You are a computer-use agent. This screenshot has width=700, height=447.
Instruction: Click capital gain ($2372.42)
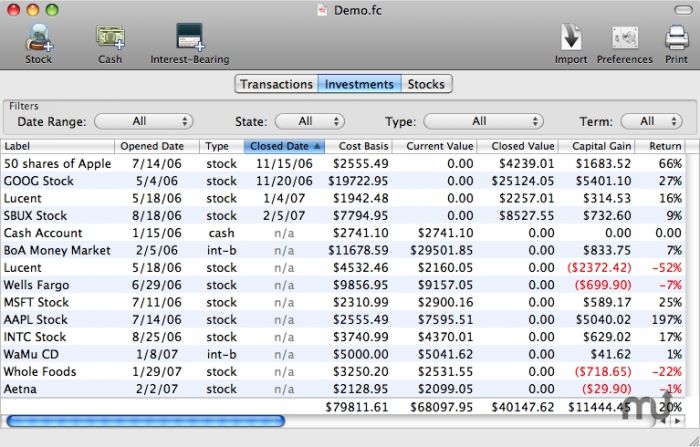599,267
